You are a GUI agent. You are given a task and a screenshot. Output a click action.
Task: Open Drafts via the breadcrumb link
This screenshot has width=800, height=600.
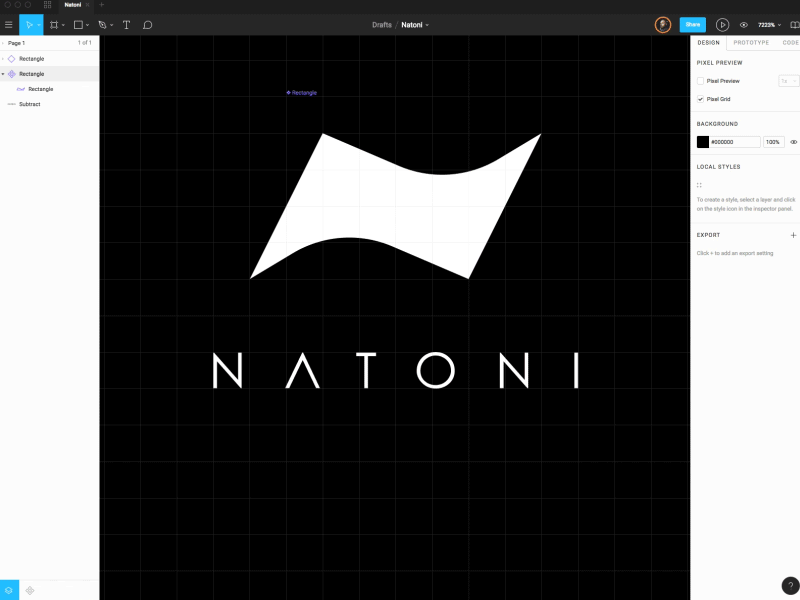pyautogui.click(x=381, y=24)
